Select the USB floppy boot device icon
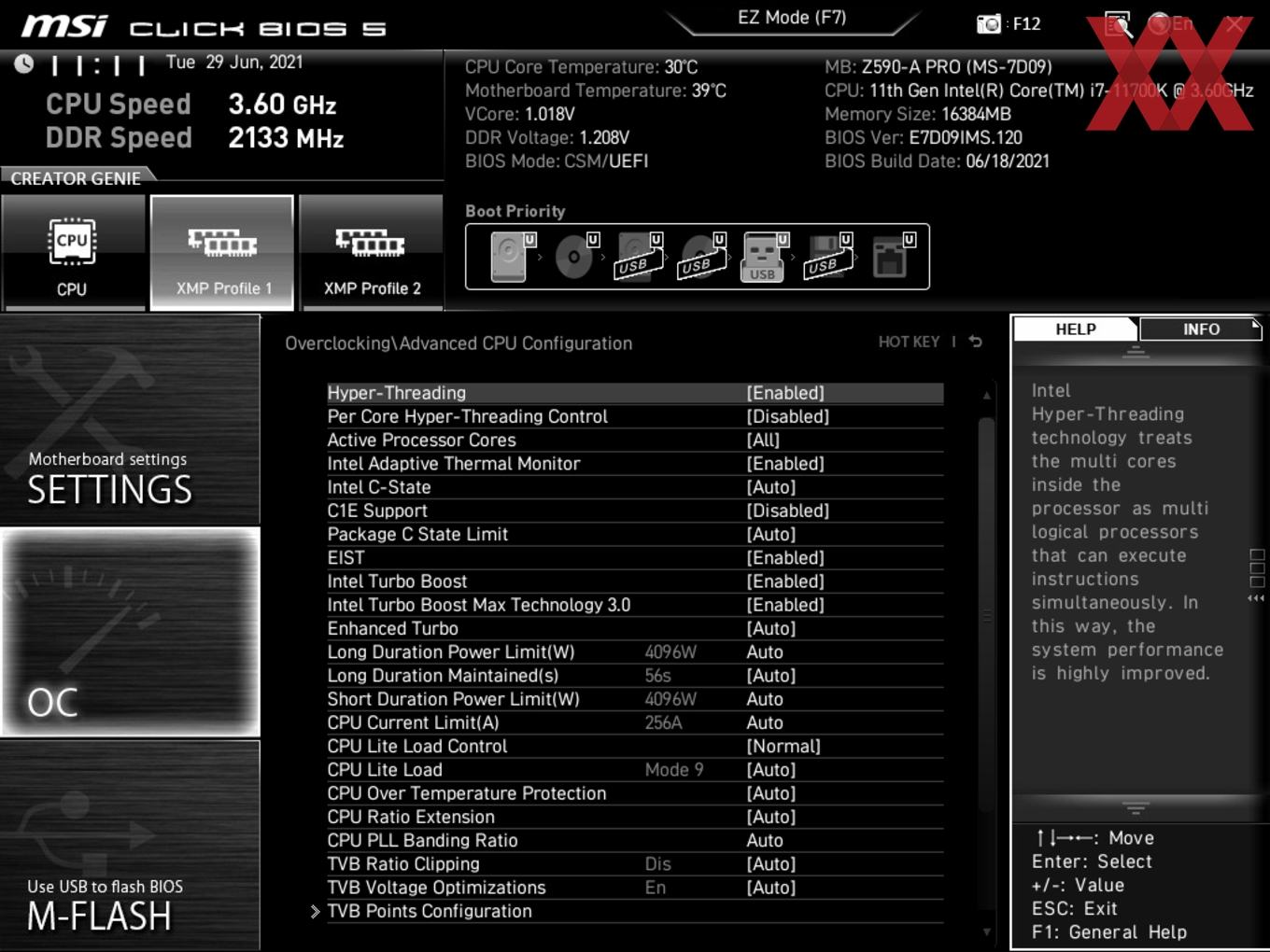Viewport: 1270px width, 952px height. tap(827, 257)
